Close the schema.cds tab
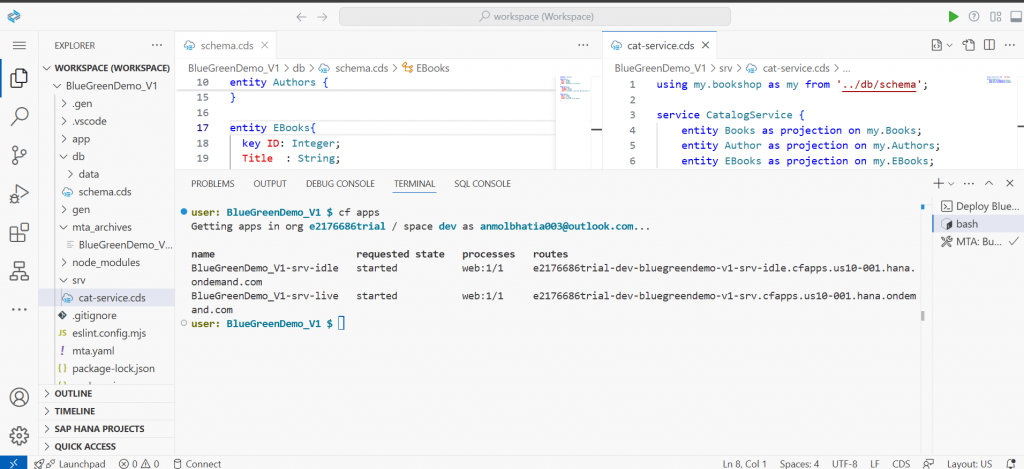Viewport: 1024px width, 469px height. point(264,45)
